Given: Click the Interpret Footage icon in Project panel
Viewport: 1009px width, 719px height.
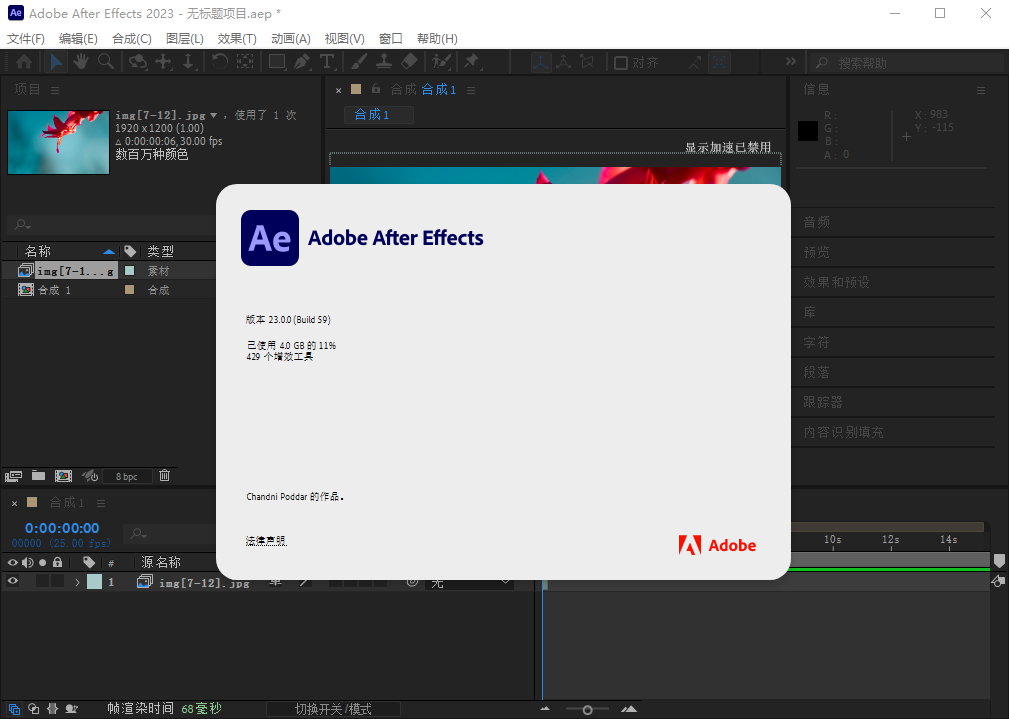Looking at the screenshot, I should pos(14,476).
